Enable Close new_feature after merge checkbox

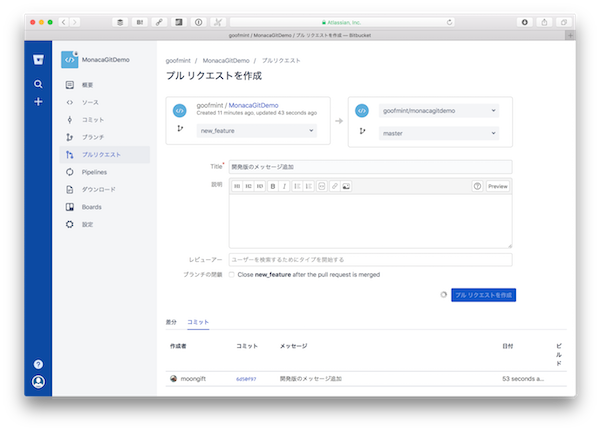point(232,274)
